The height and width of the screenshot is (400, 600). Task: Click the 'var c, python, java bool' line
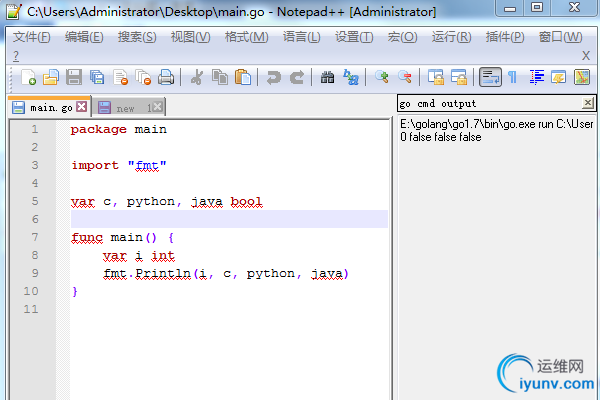167,201
